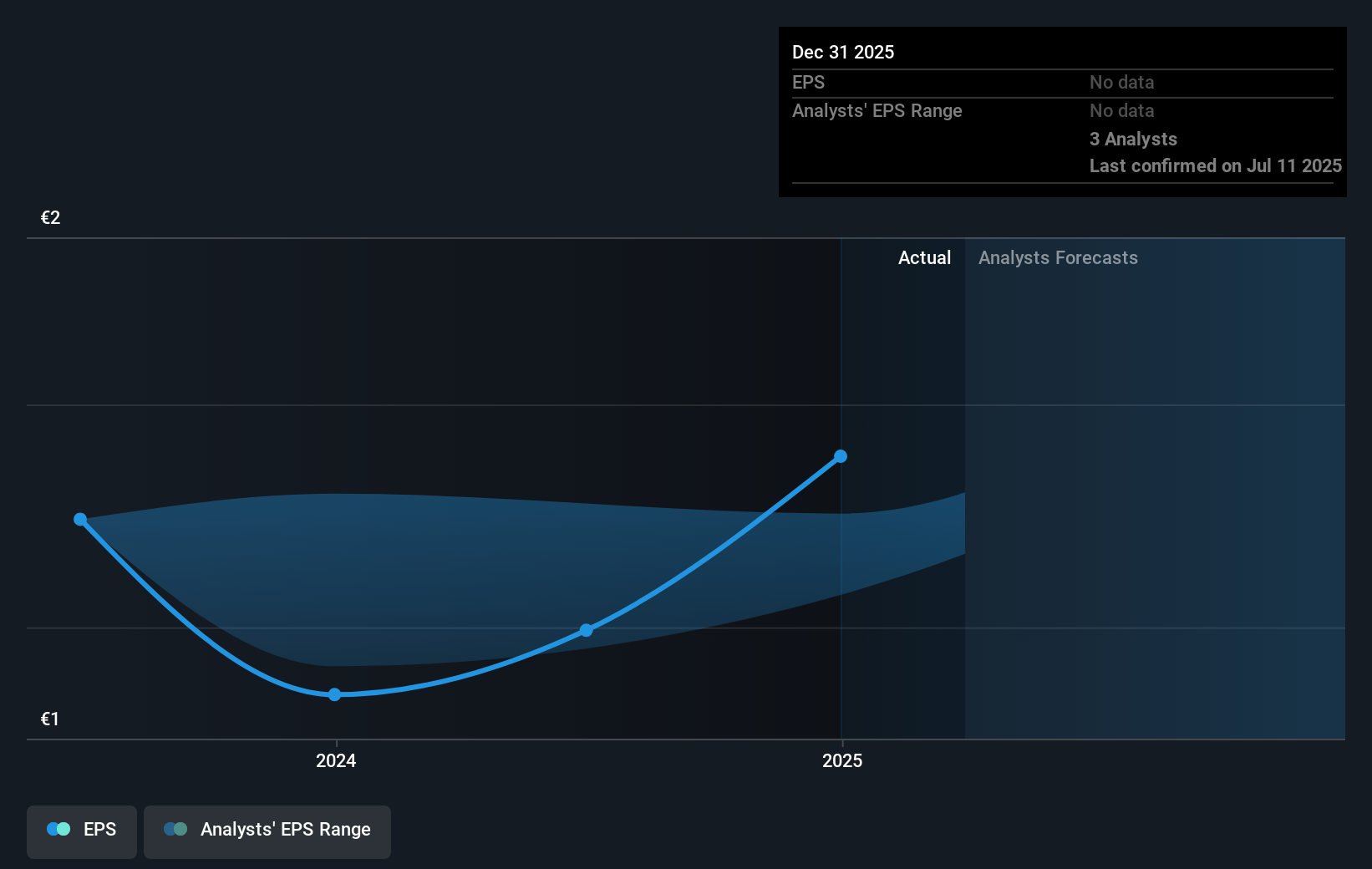
Task: Click 'Last confirmed on Jul 11 2025' text
Action: click(x=1216, y=165)
